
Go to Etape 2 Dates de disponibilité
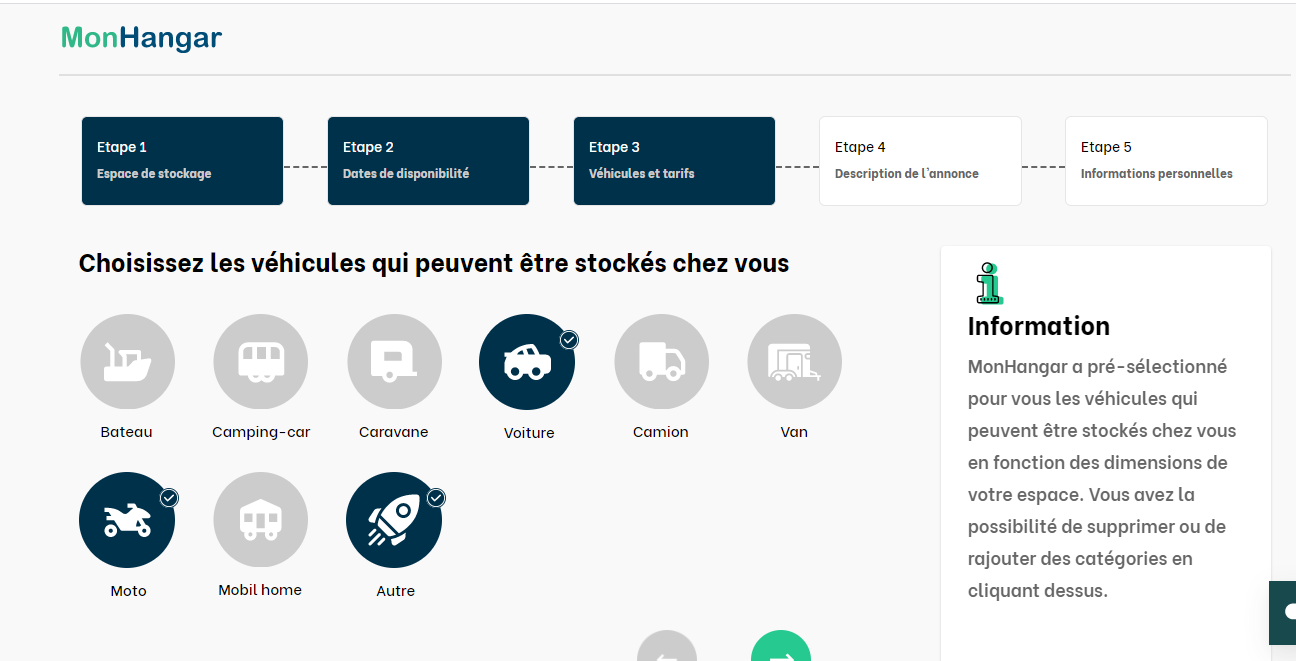(x=428, y=161)
